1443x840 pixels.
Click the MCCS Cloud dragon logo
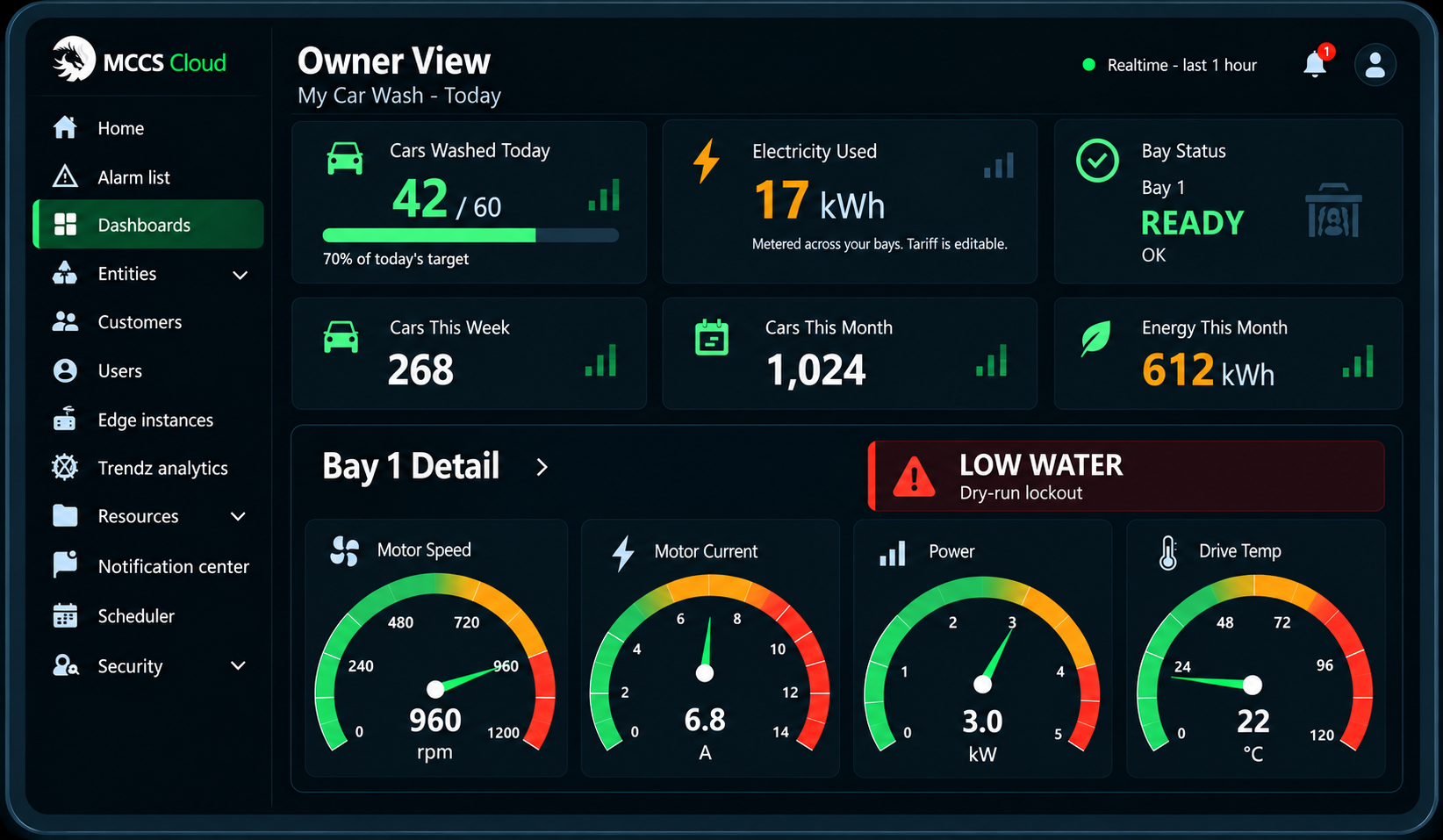pyautogui.click(x=74, y=60)
